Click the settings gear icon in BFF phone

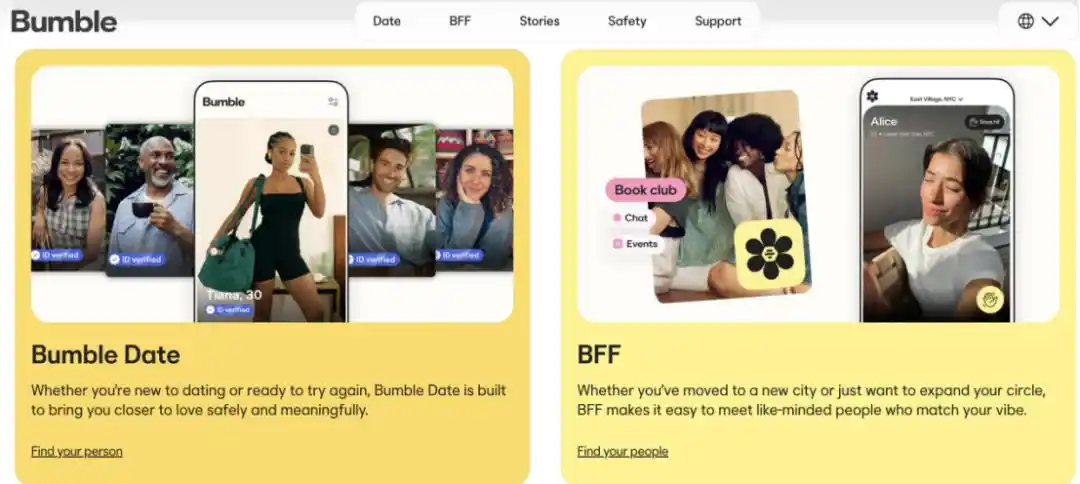[x=873, y=96]
